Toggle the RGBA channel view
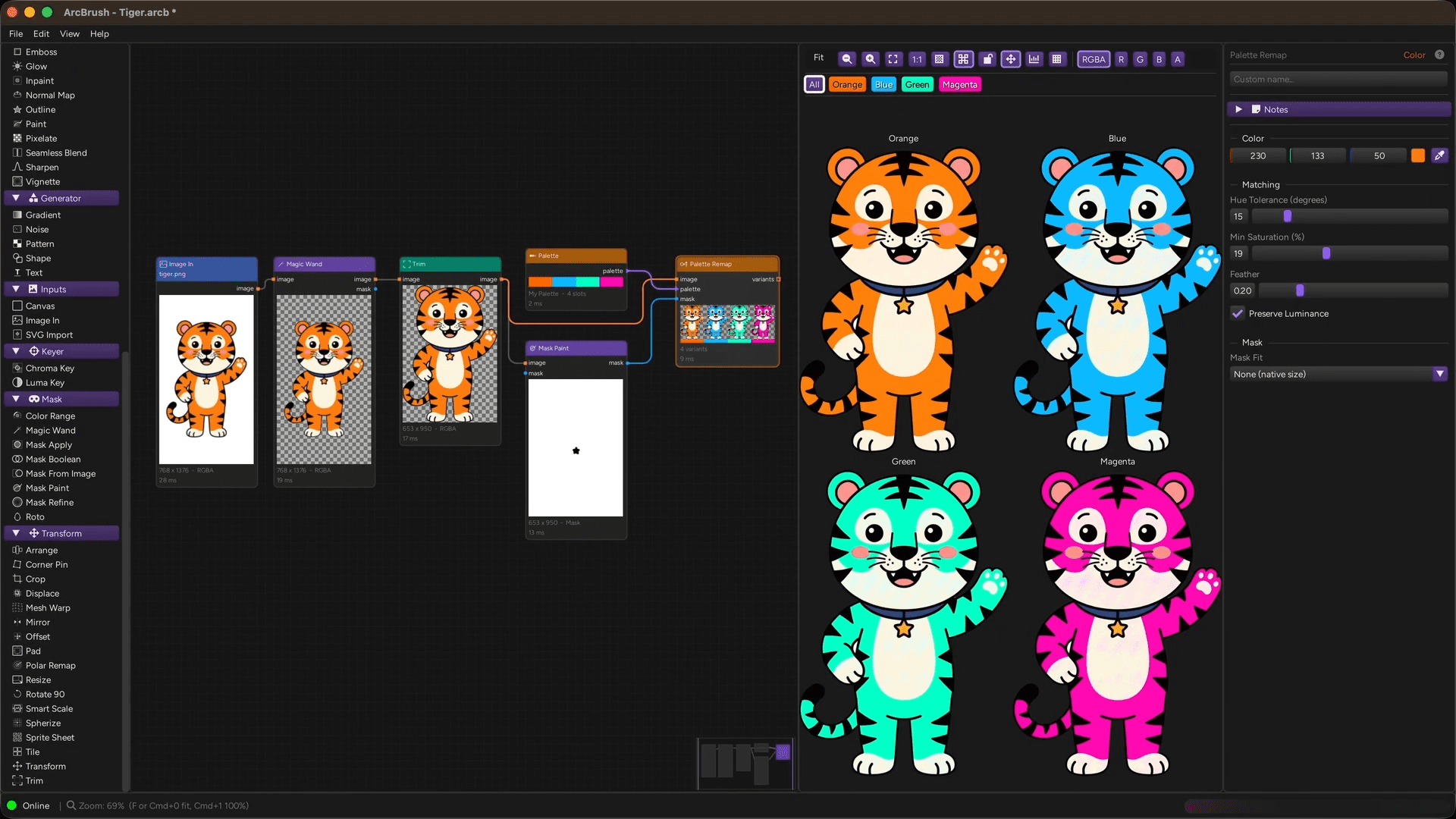This screenshot has width=1456, height=819. 1094,59
